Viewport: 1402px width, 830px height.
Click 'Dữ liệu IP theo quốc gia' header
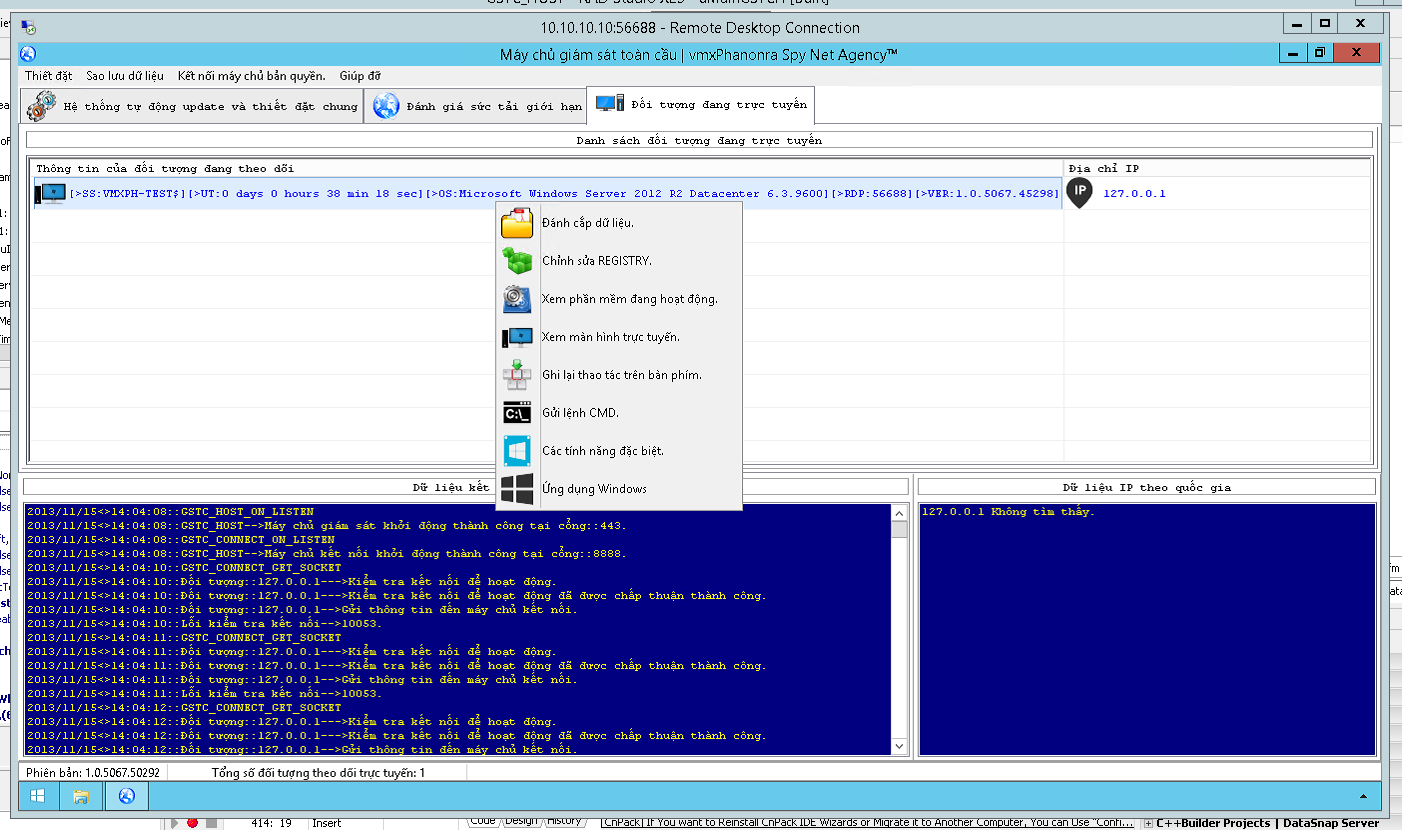(1146, 487)
